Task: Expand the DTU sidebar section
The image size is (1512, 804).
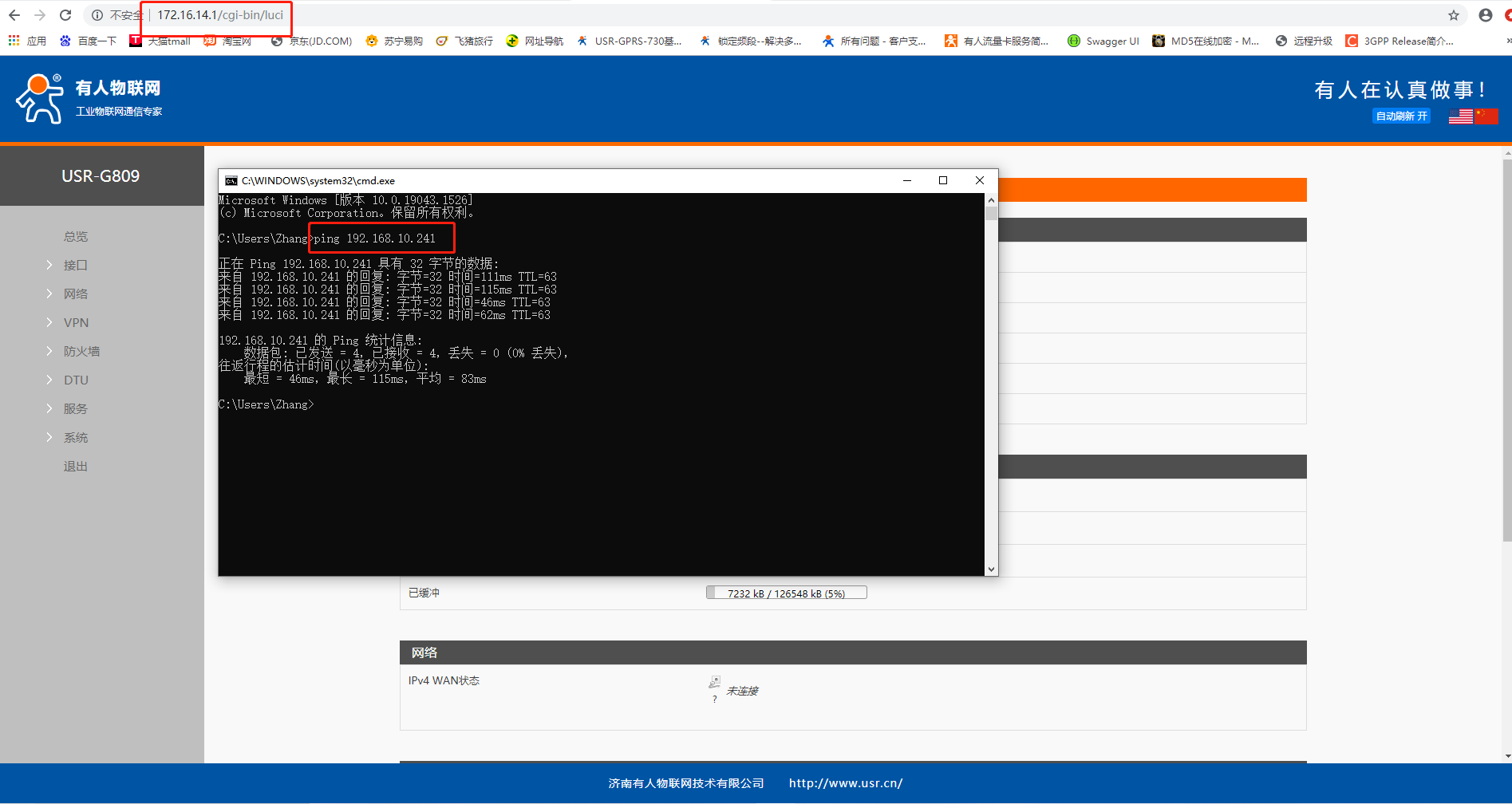Action: pos(76,380)
